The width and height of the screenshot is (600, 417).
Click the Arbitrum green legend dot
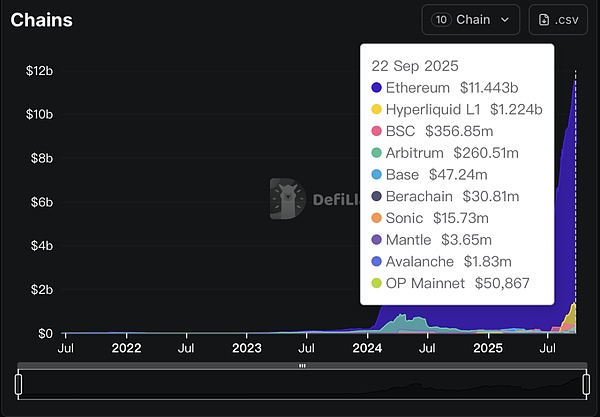coord(376,153)
